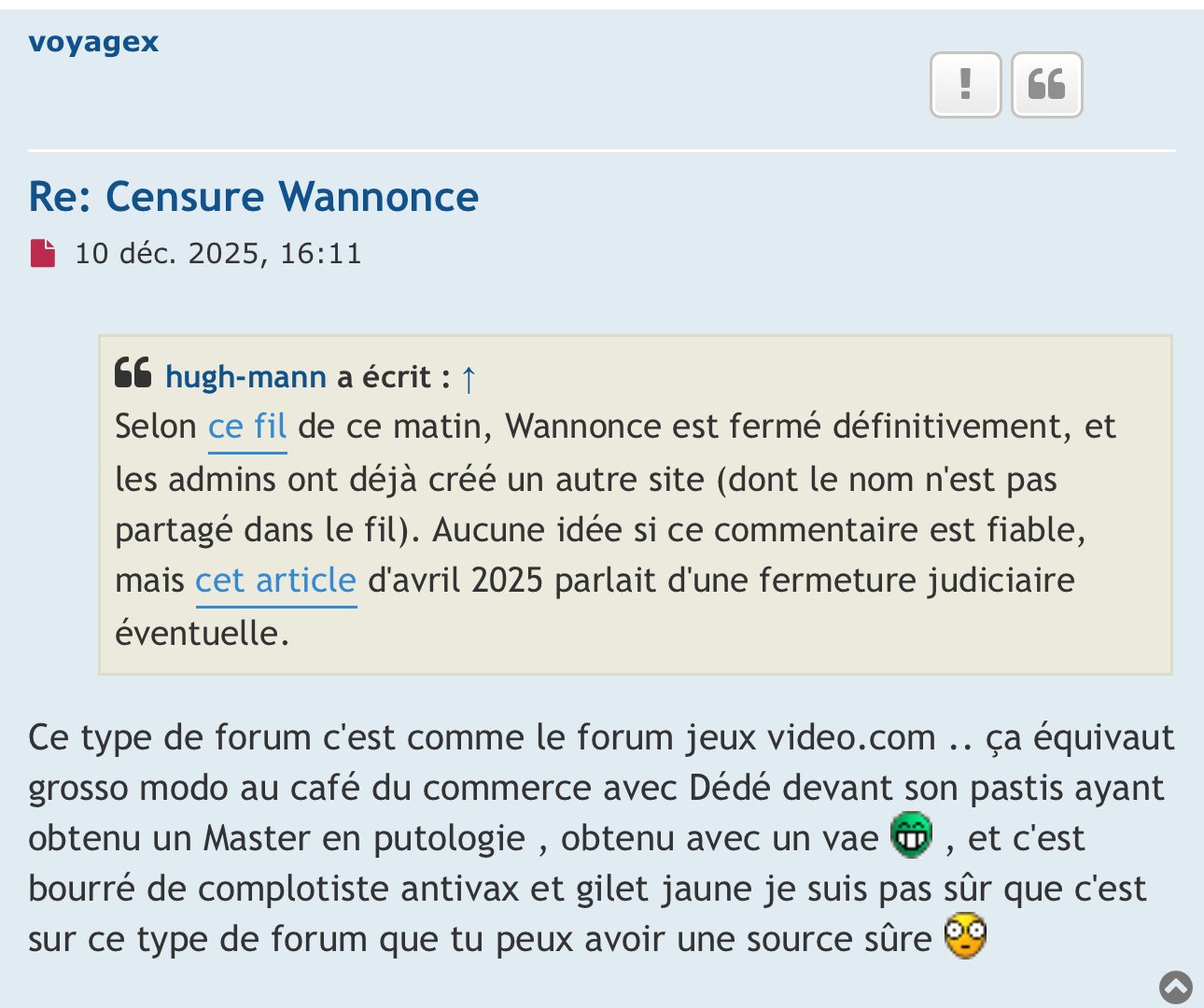Open the "Re: Censure Wannonce" post title

253,197
